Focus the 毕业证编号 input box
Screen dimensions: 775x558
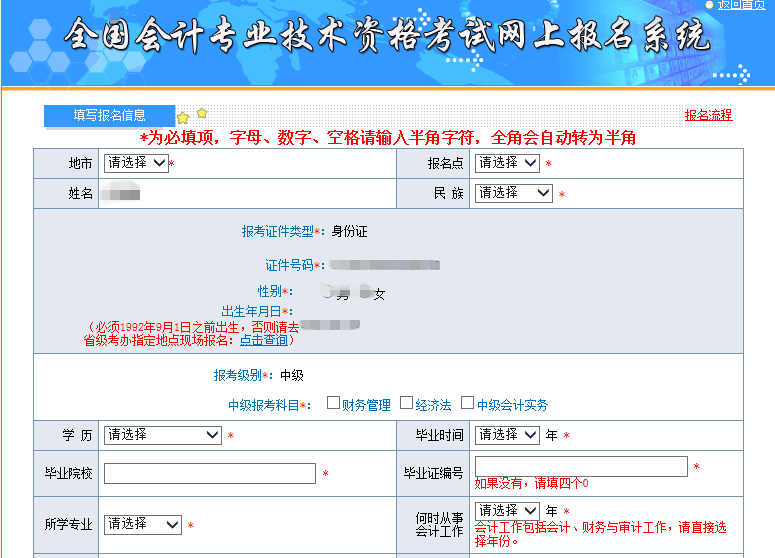[x=581, y=466]
